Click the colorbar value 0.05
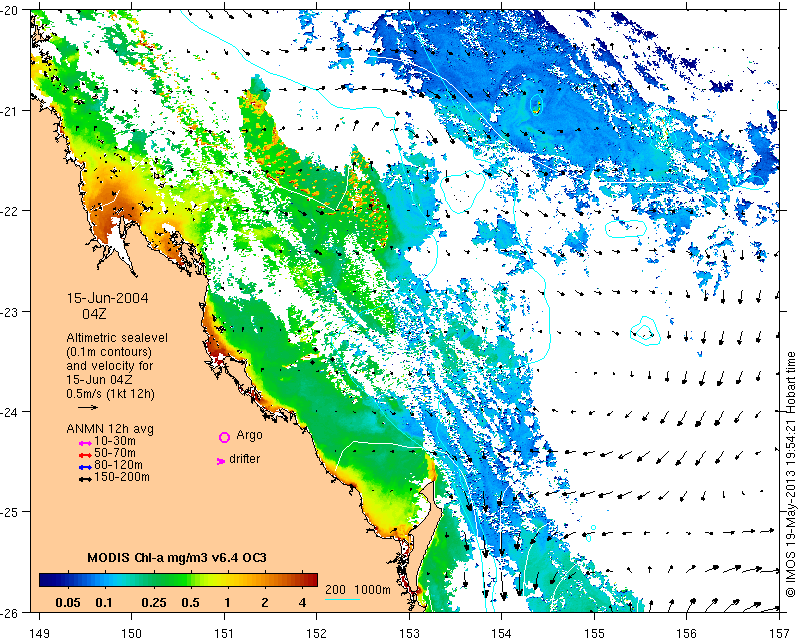 point(68,603)
